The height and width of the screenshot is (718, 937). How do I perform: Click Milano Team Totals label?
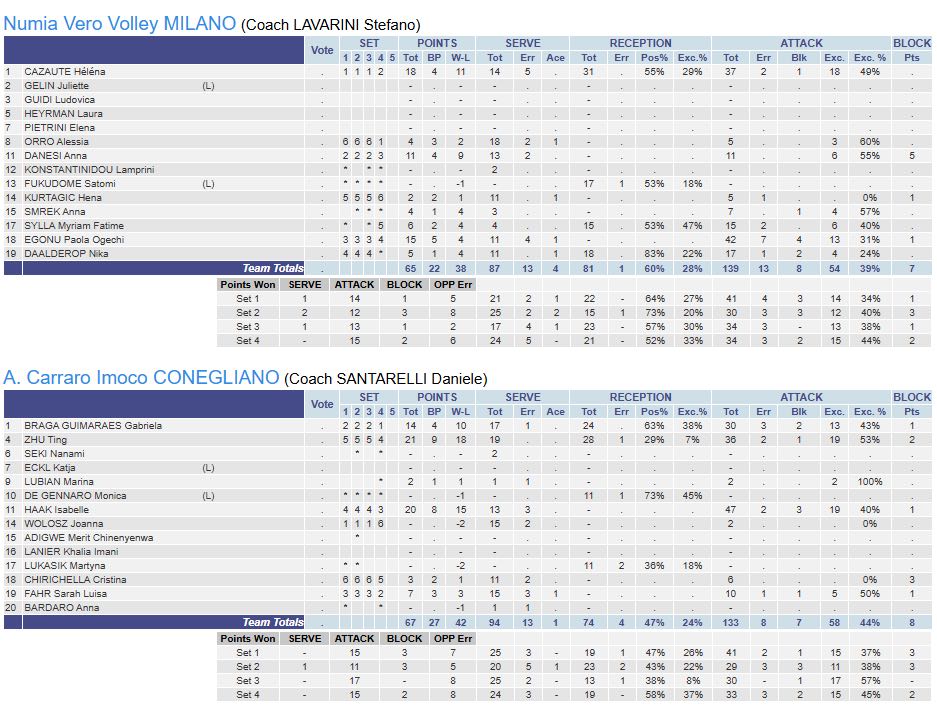(272, 268)
